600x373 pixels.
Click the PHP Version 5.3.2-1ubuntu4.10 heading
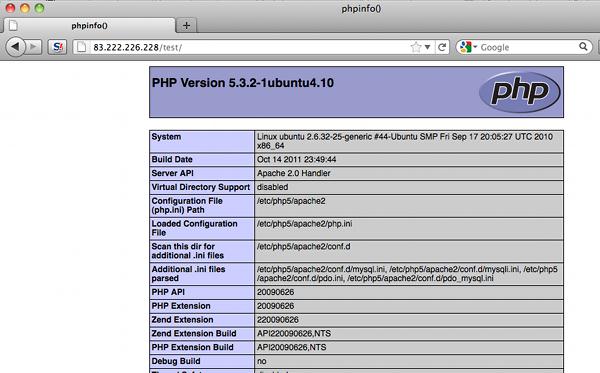pyautogui.click(x=243, y=83)
